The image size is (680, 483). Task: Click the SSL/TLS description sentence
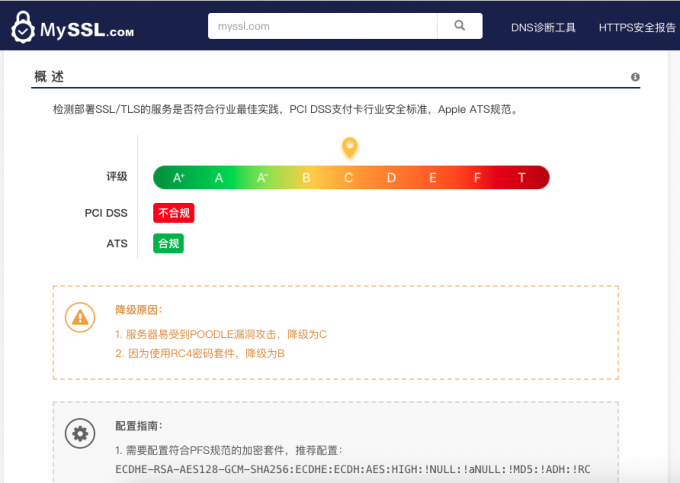click(x=285, y=109)
